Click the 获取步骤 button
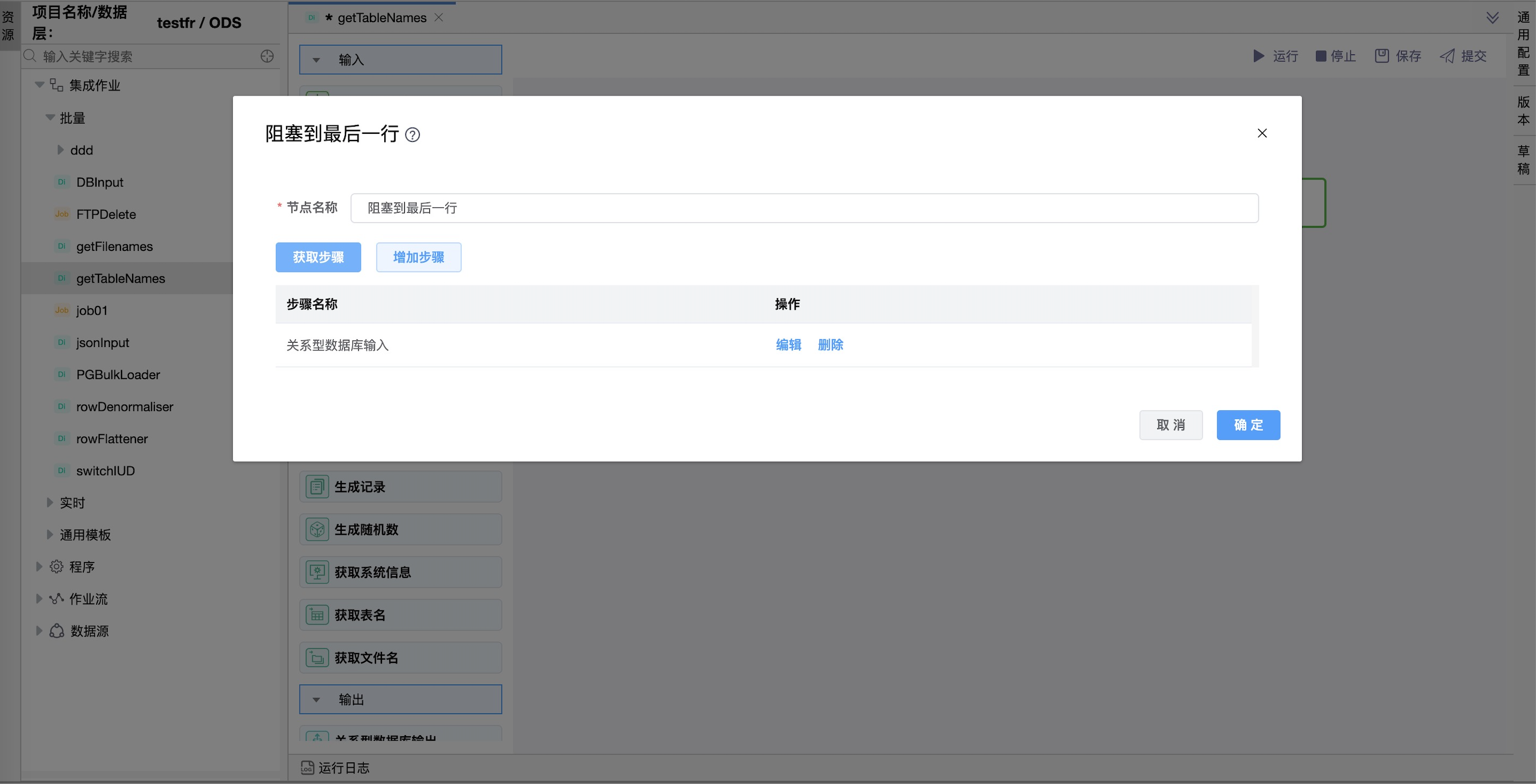 (318, 257)
